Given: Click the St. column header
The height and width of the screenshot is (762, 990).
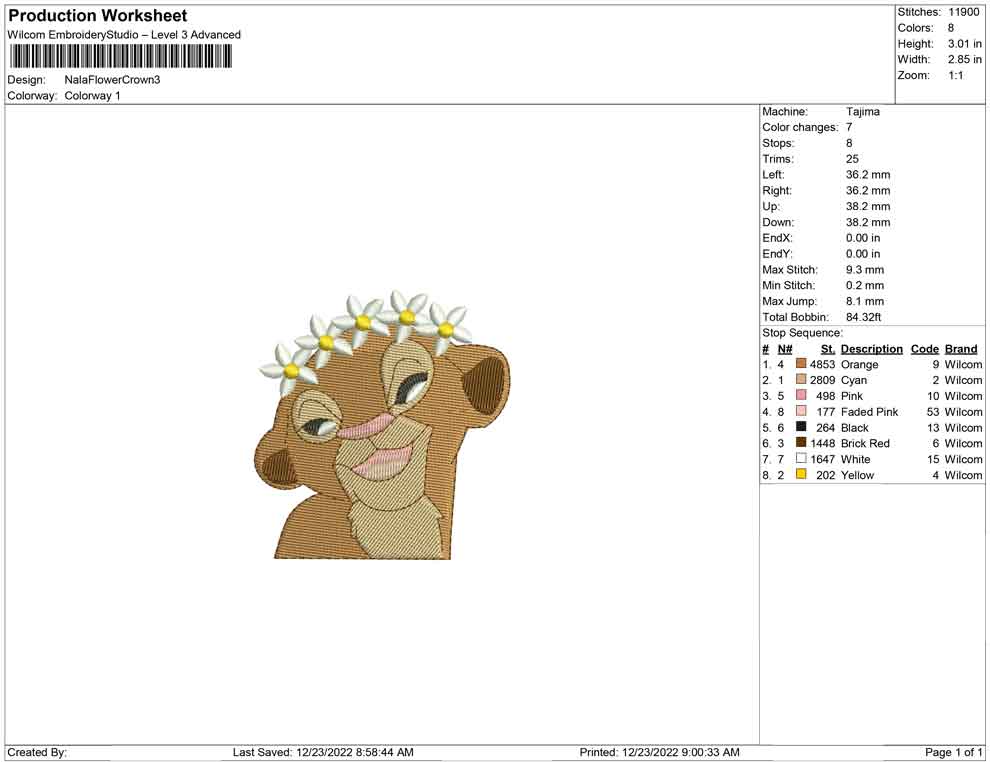Looking at the screenshot, I should (x=827, y=348).
